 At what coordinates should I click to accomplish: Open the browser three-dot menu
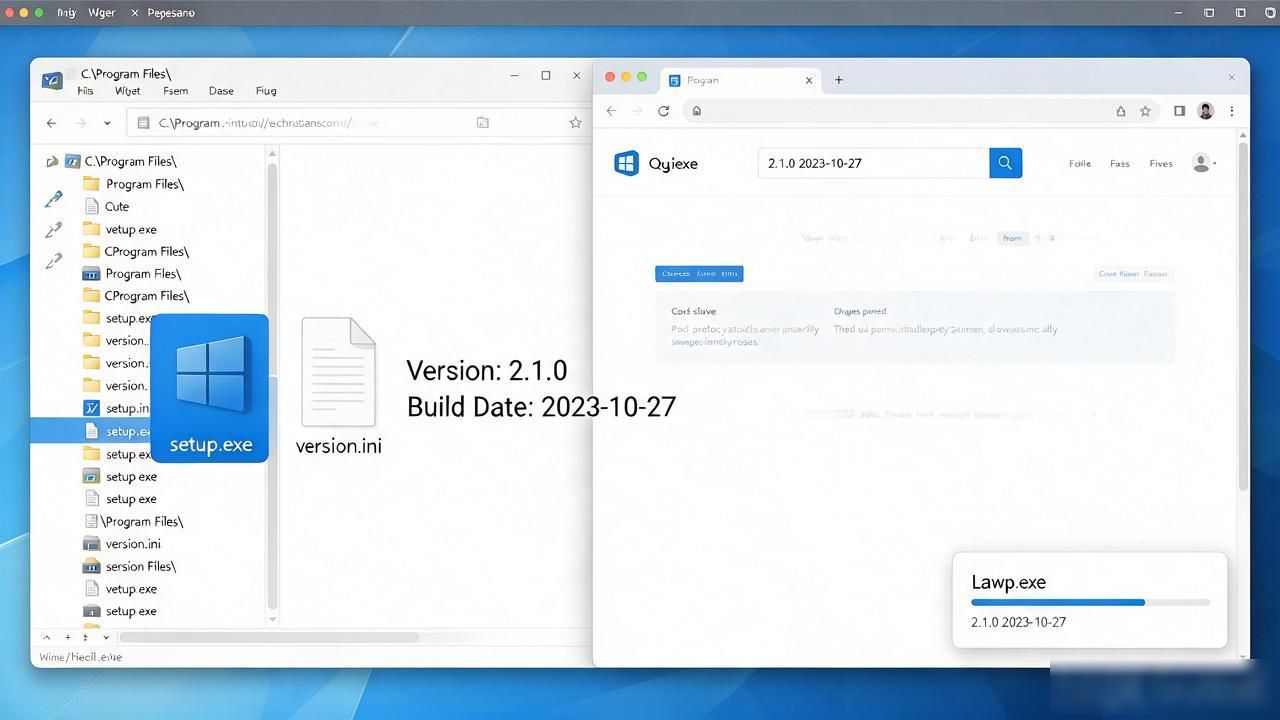pyautogui.click(x=1232, y=111)
